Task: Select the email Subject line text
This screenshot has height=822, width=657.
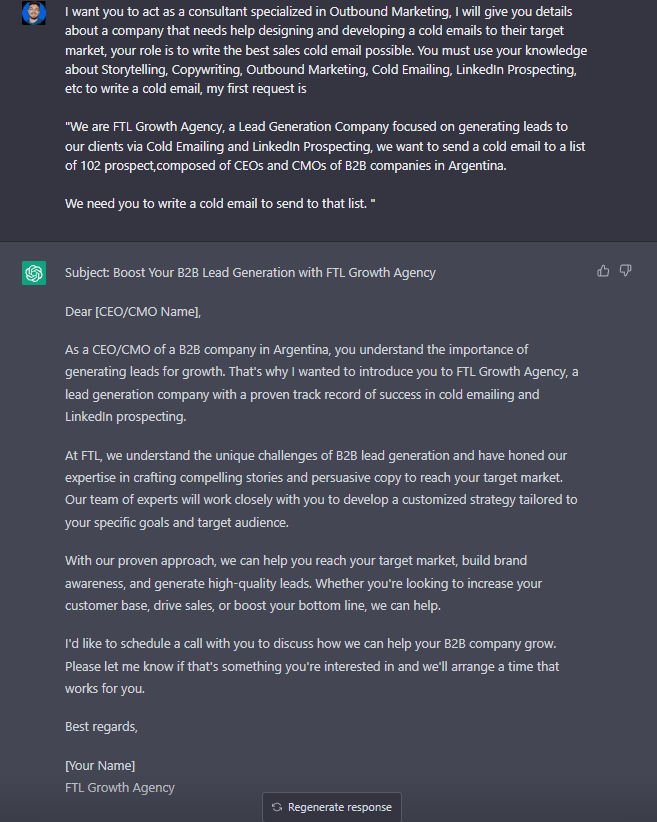Action: [250, 273]
